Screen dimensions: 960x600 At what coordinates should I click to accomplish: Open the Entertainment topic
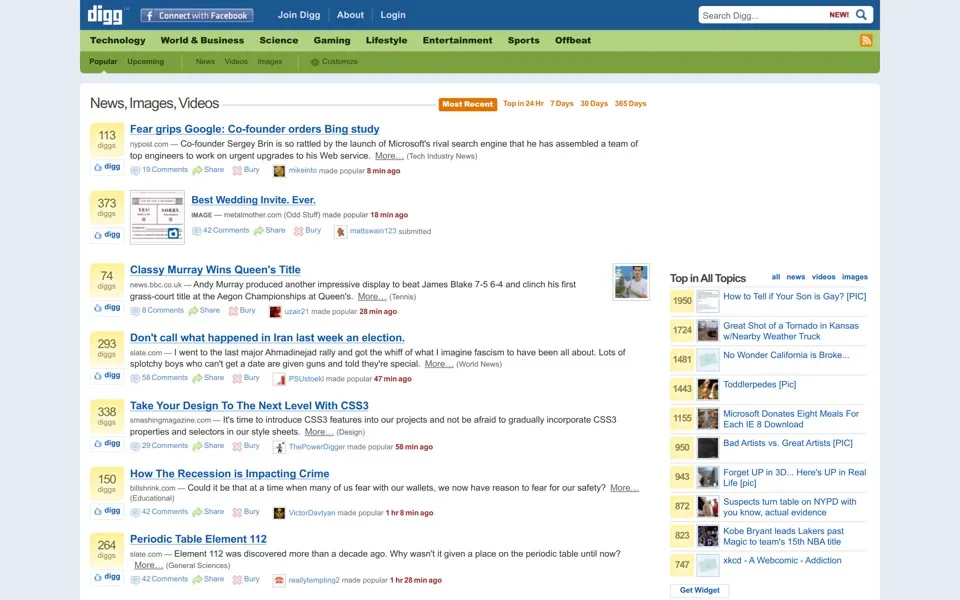point(457,40)
